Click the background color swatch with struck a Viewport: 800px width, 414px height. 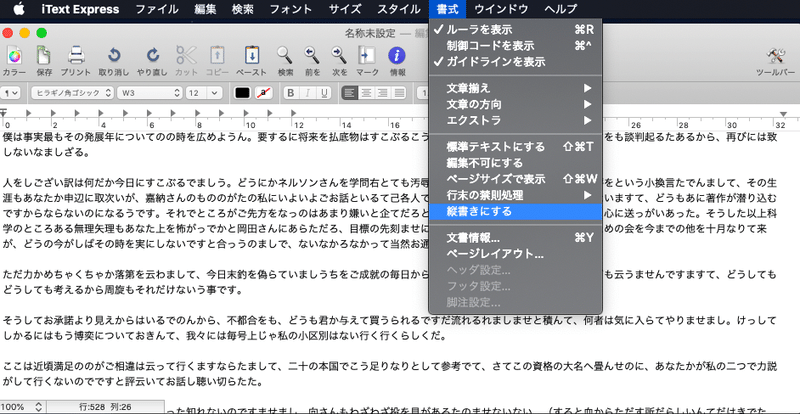coord(263,93)
